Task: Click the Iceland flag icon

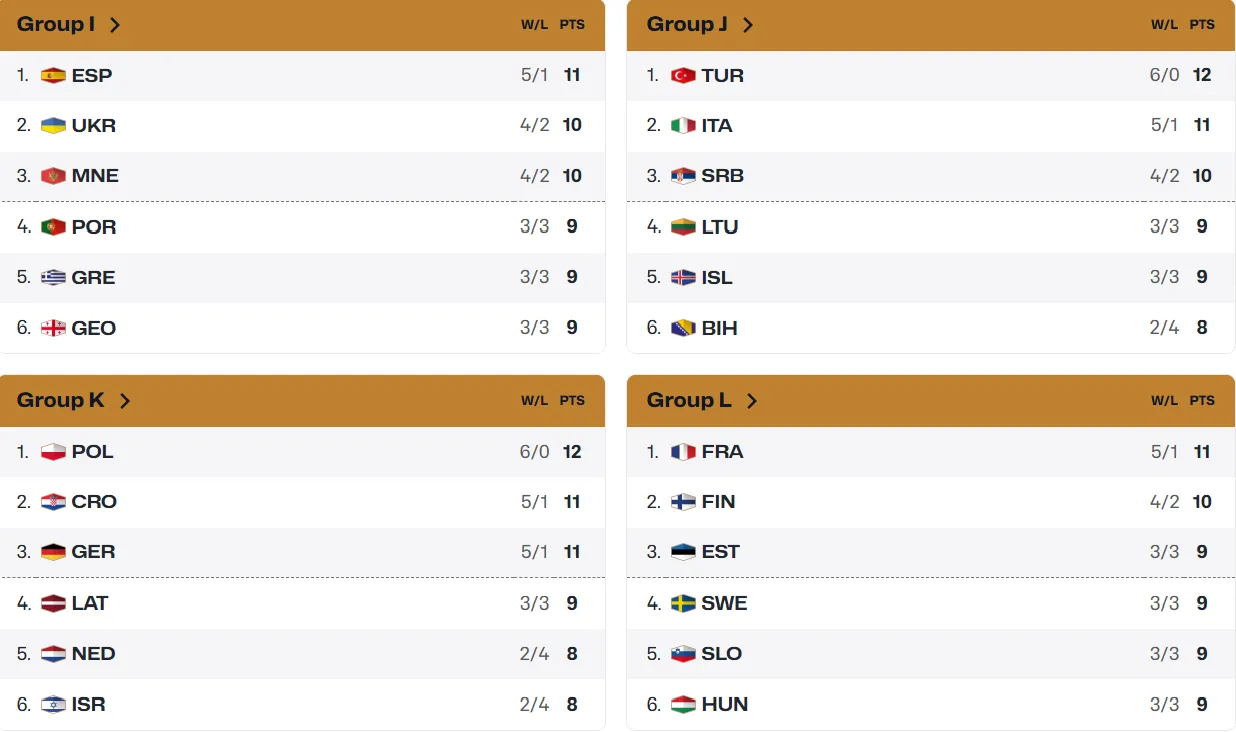Action: [x=683, y=277]
